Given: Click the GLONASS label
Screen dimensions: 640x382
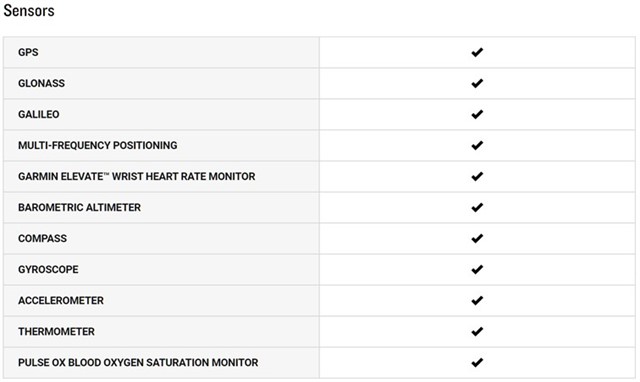Looking at the screenshot, I should click(41, 83).
